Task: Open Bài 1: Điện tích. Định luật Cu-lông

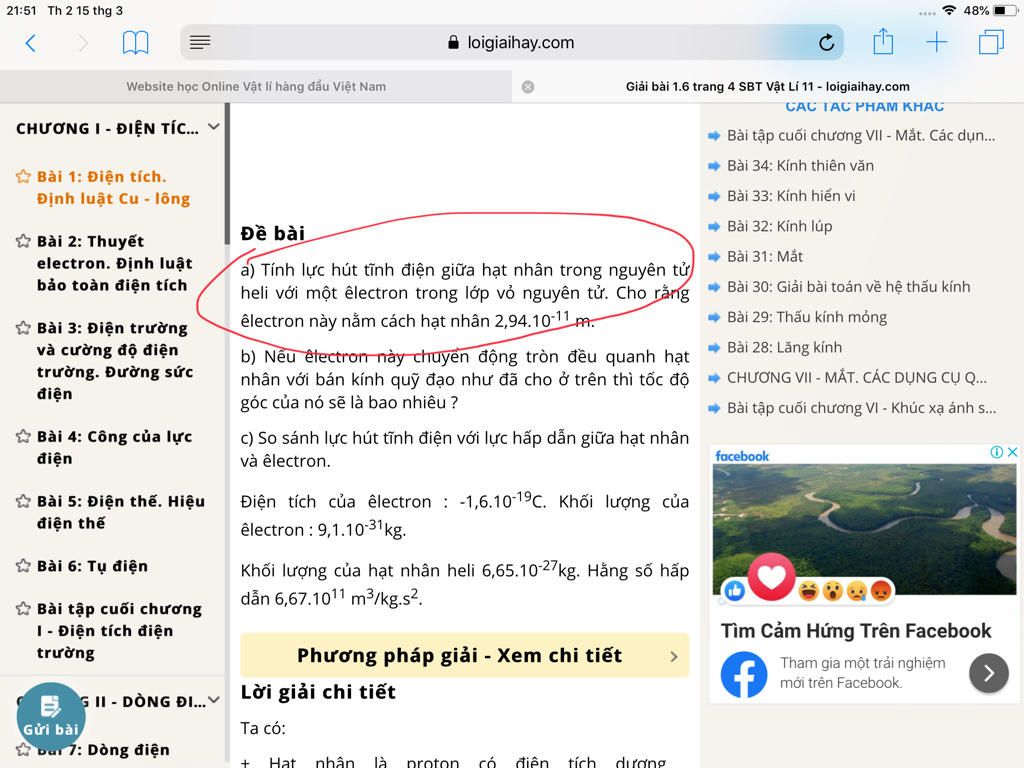Action: point(113,187)
